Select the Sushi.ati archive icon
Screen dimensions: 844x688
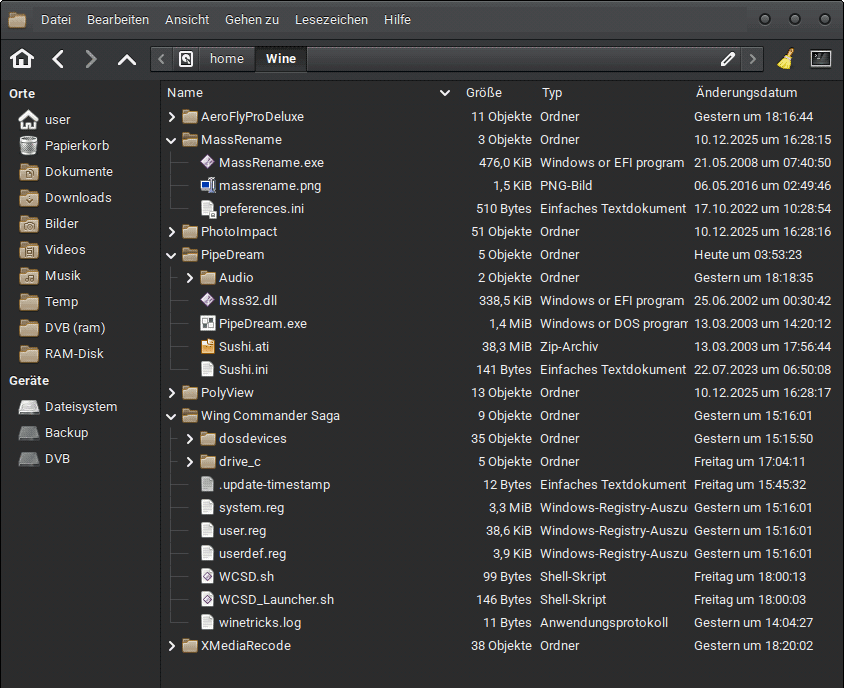pyautogui.click(x=207, y=346)
